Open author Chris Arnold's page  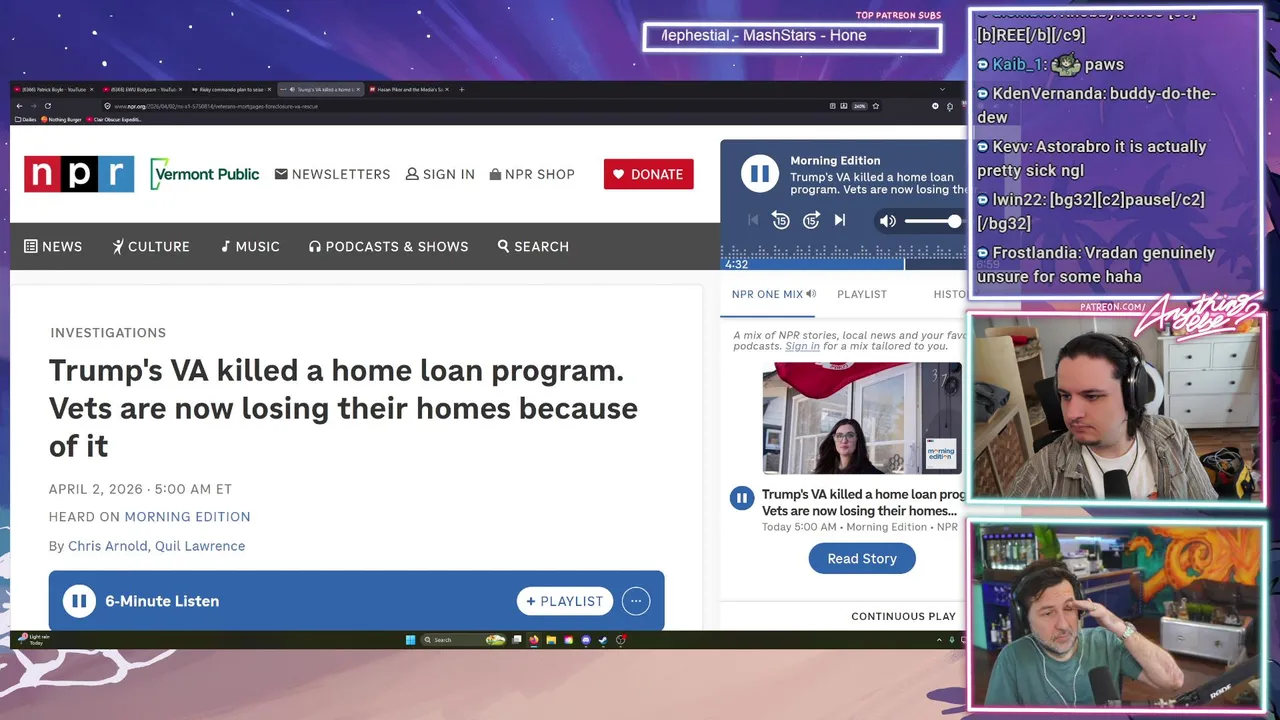[x=108, y=546]
